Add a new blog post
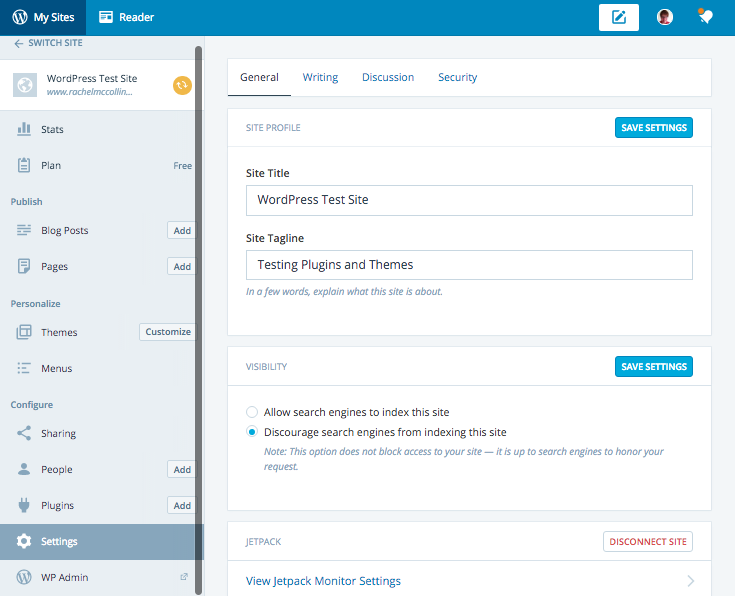The image size is (735, 596). tap(182, 230)
